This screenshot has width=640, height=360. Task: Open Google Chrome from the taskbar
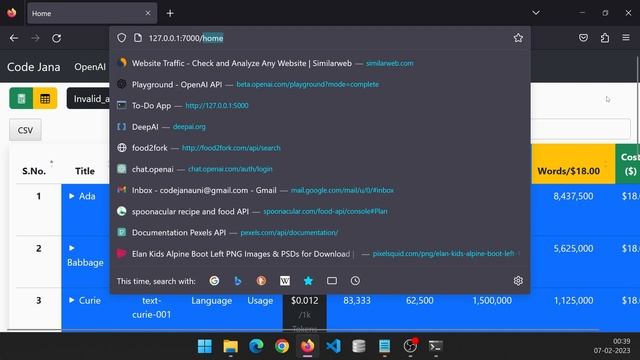tap(282, 346)
